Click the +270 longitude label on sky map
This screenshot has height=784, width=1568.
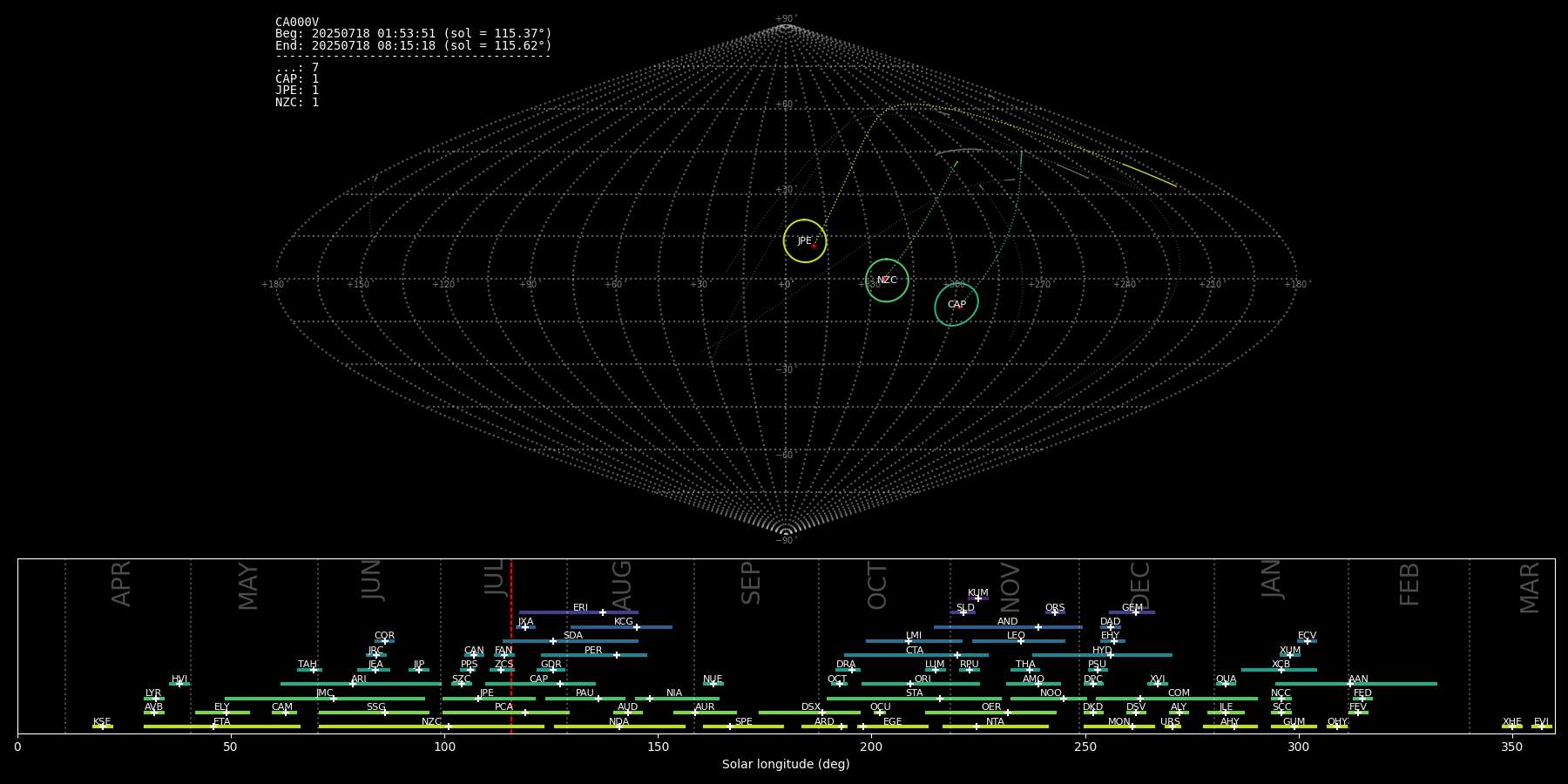tap(1039, 285)
